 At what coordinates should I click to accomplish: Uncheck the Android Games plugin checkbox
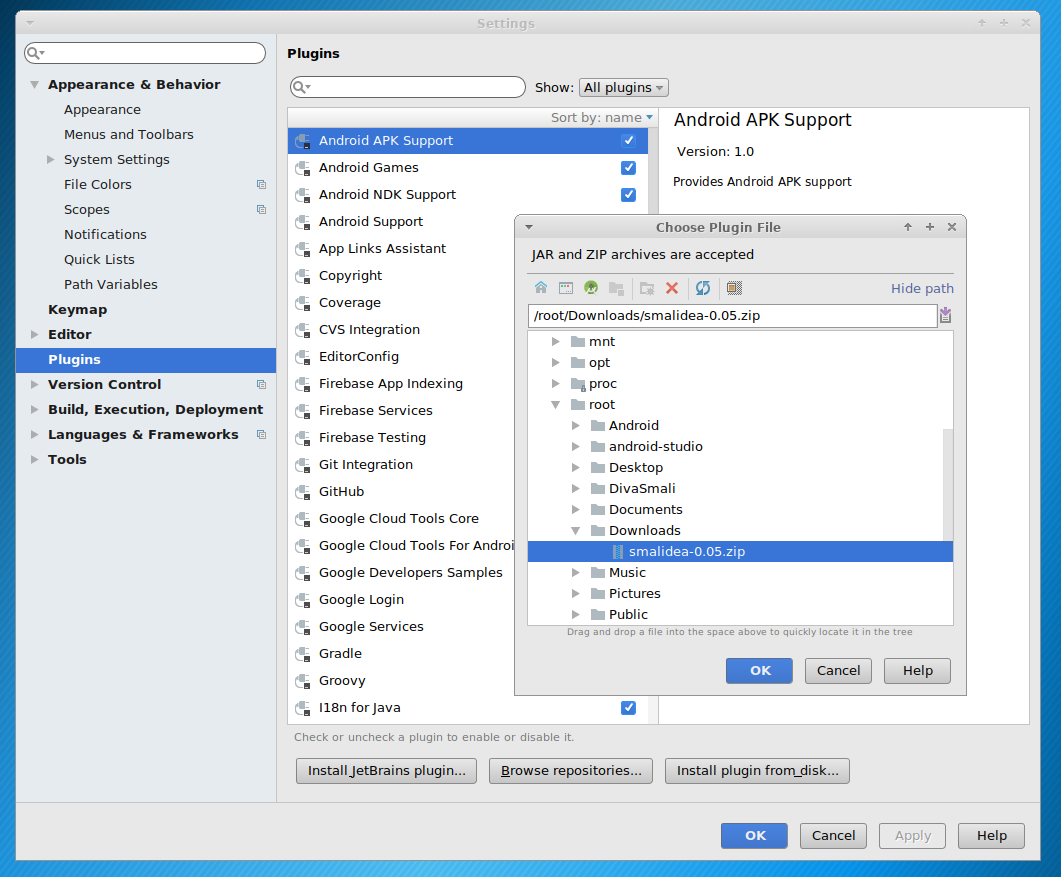628,168
